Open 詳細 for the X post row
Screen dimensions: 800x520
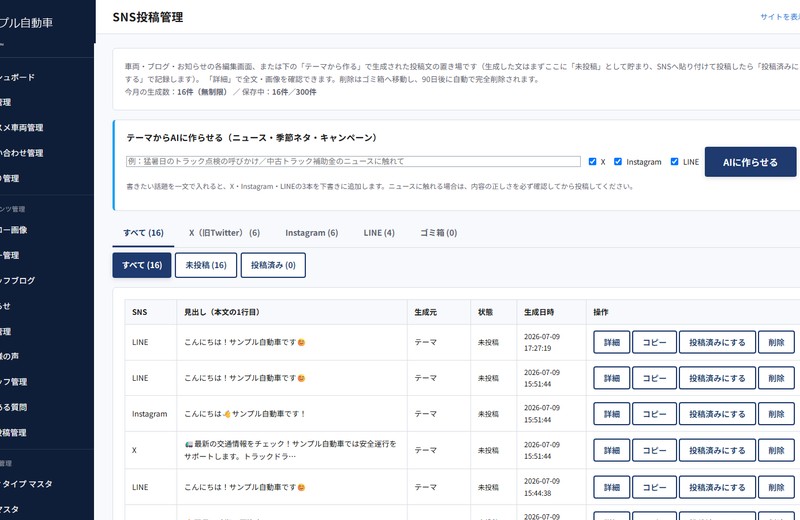(612, 451)
